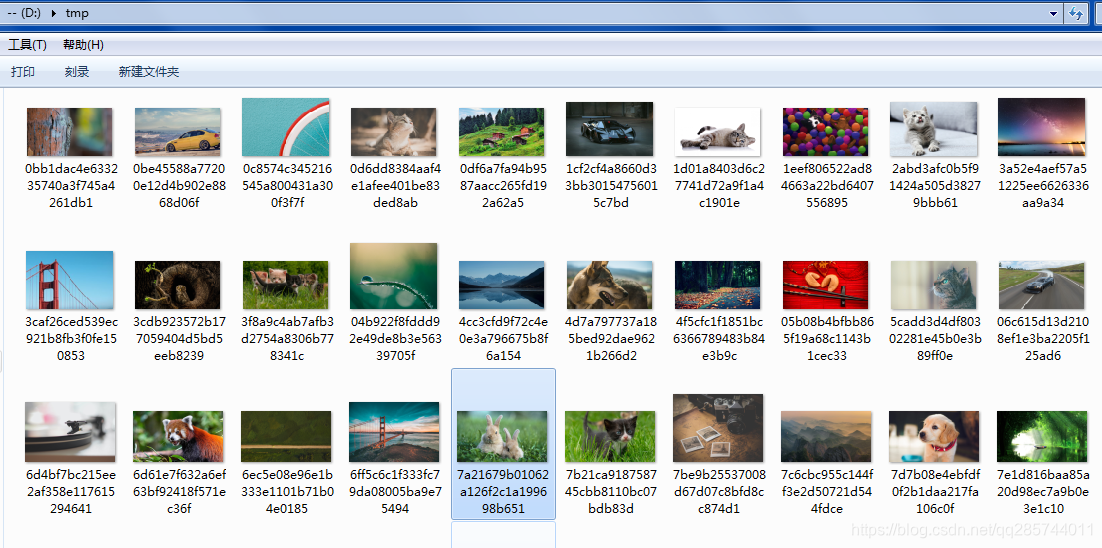Select night sky thumbnail 3a52e4aef57a5

pyautogui.click(x=1042, y=126)
